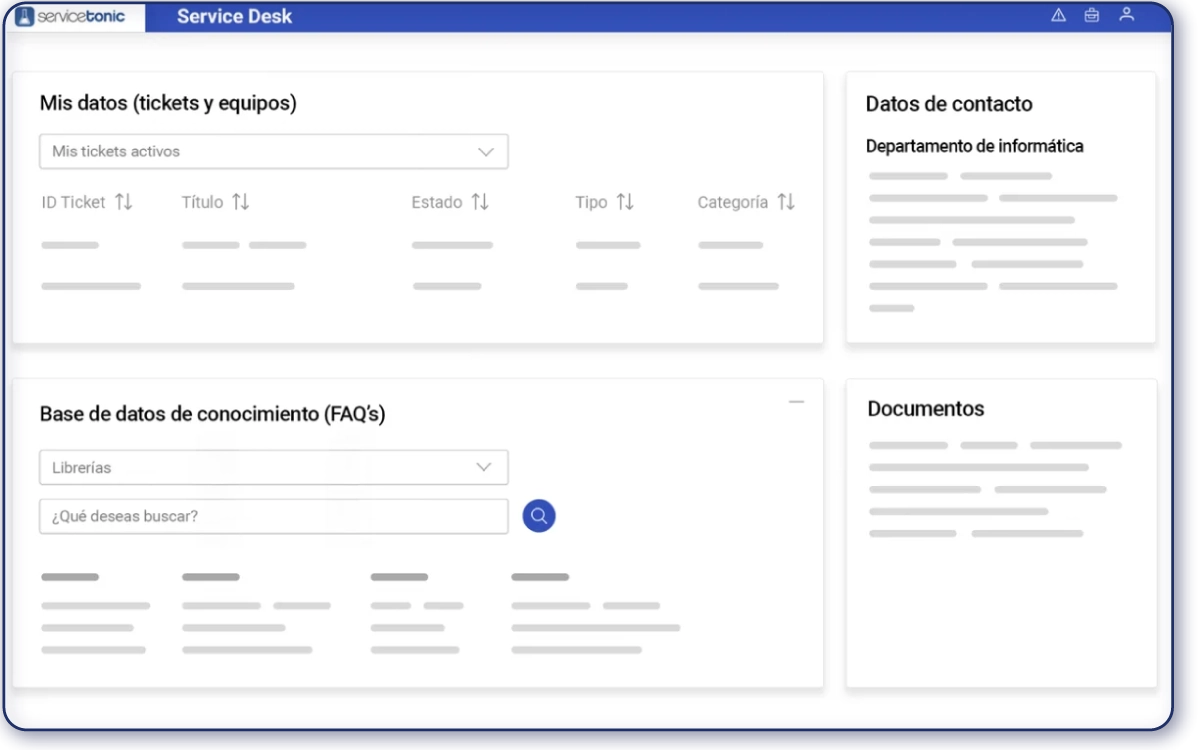Click Departamento de informática text
Screen dimensions: 1200x750
point(975,146)
